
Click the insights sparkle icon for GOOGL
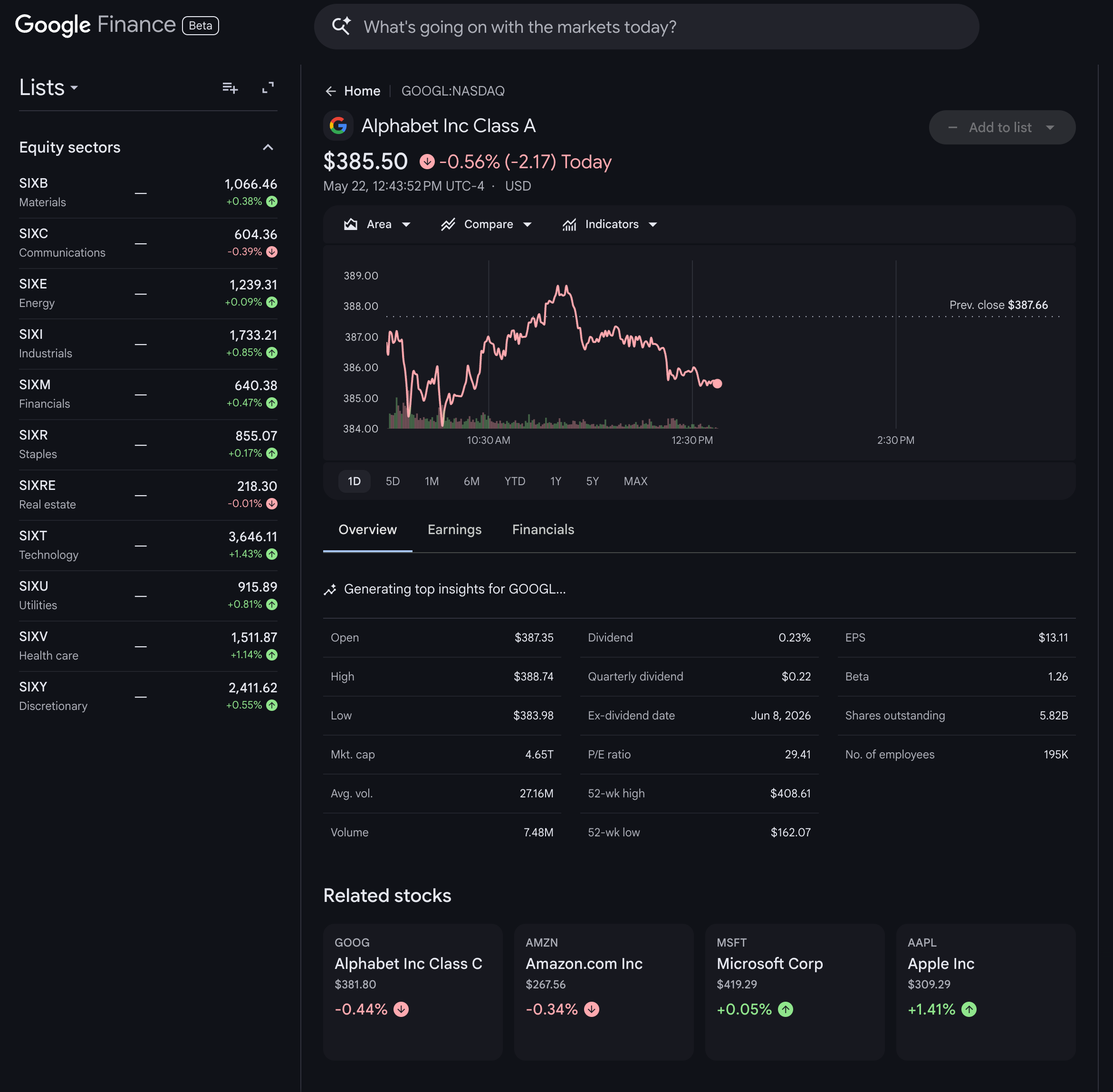(330, 590)
